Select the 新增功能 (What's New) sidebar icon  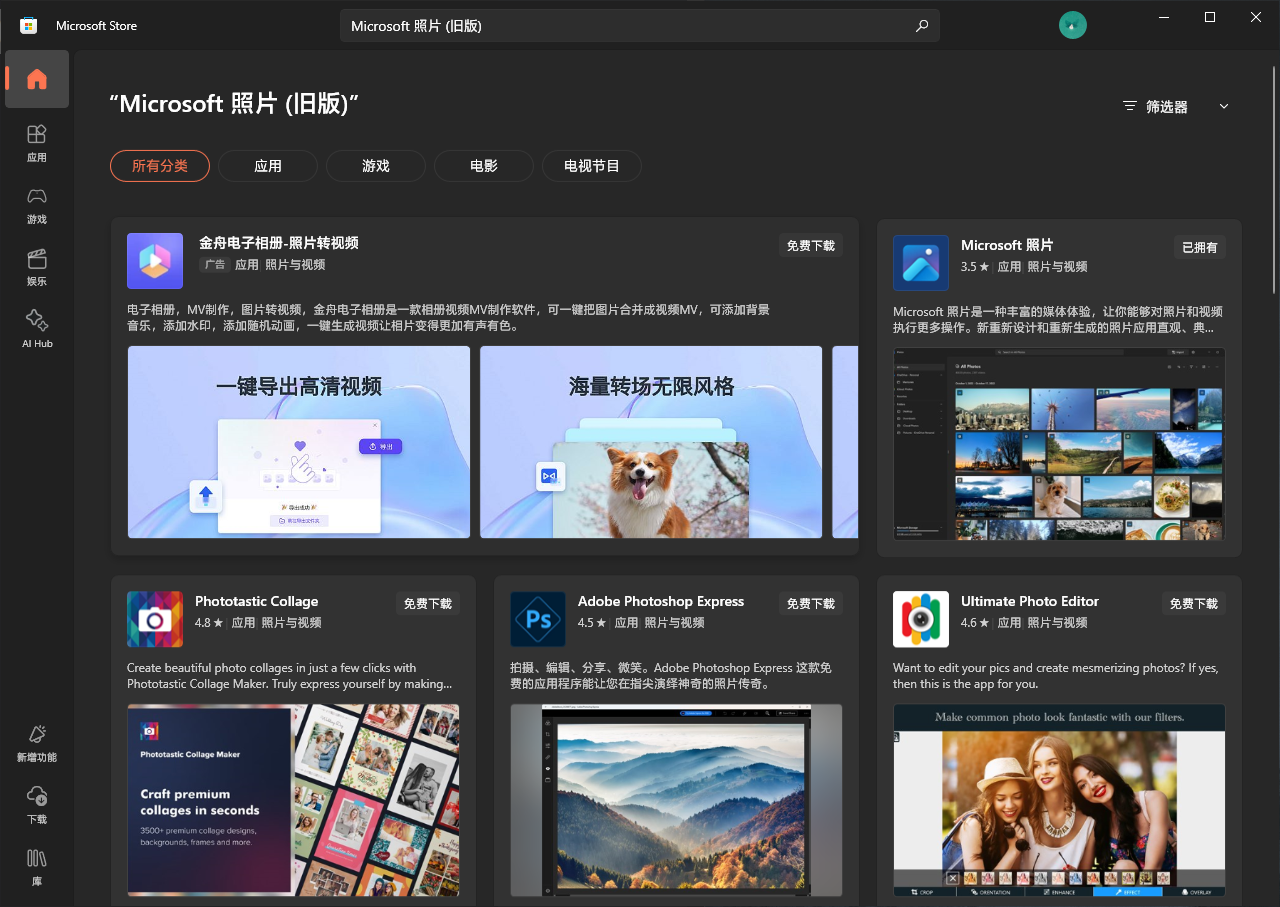(x=36, y=743)
